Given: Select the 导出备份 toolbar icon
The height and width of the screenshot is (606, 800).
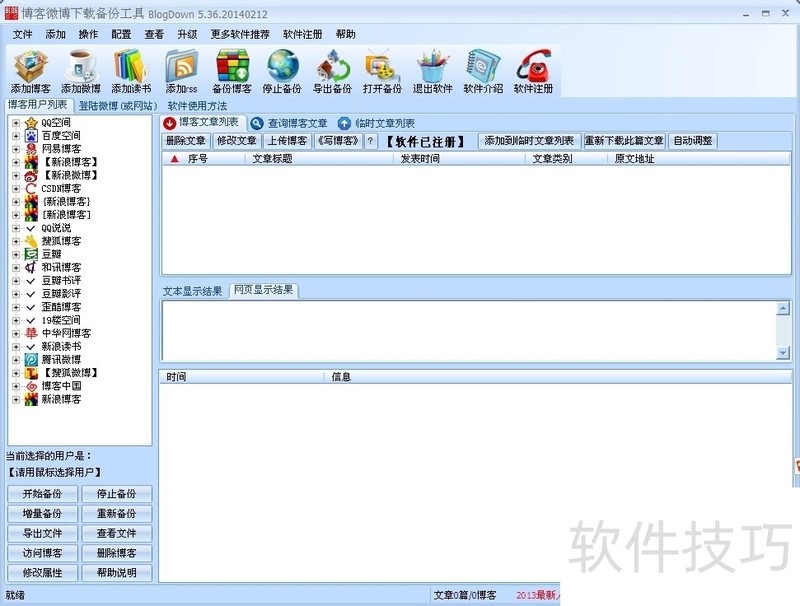Looking at the screenshot, I should 332,67.
